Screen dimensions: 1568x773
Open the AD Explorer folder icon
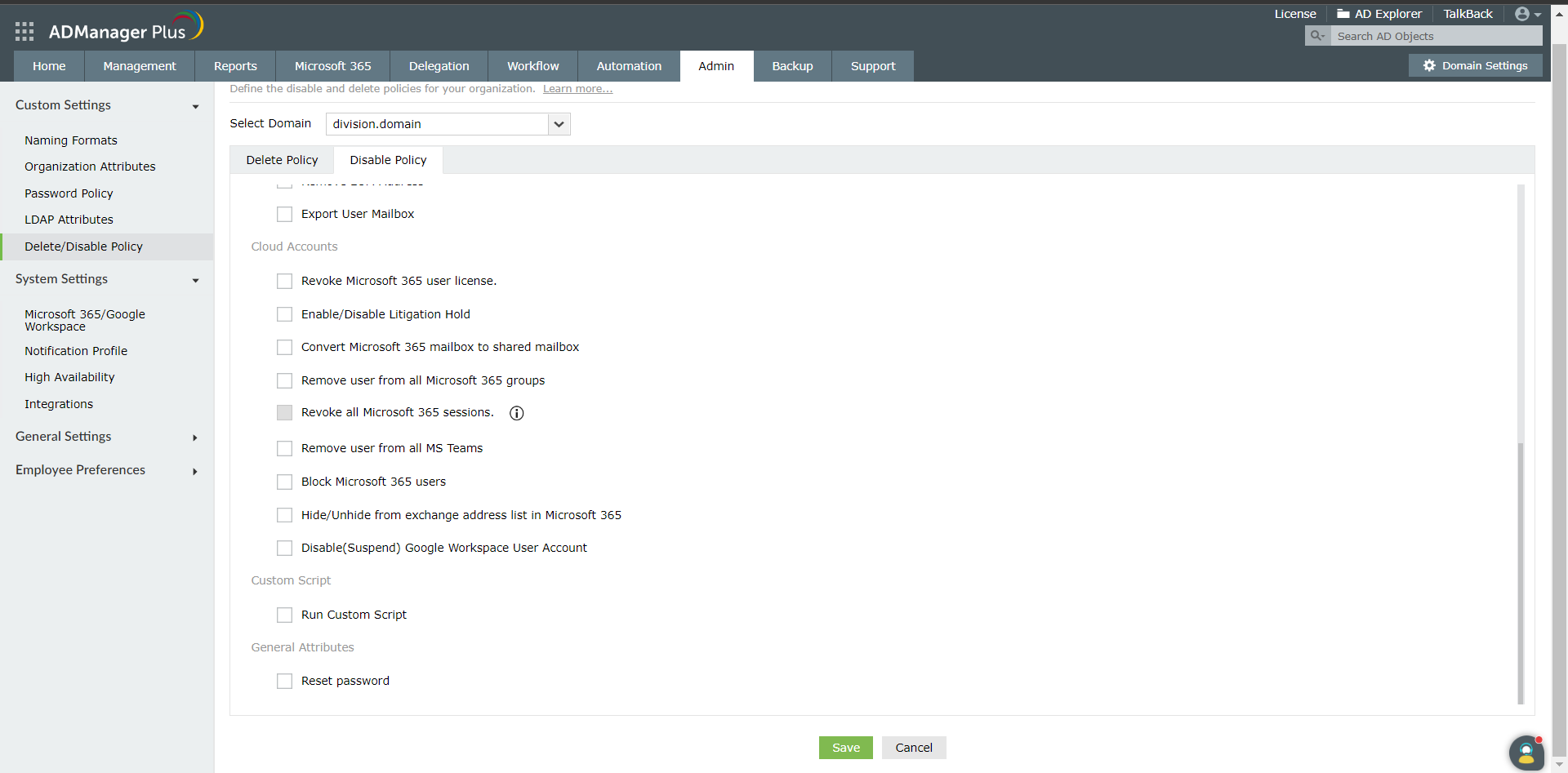click(x=1343, y=14)
